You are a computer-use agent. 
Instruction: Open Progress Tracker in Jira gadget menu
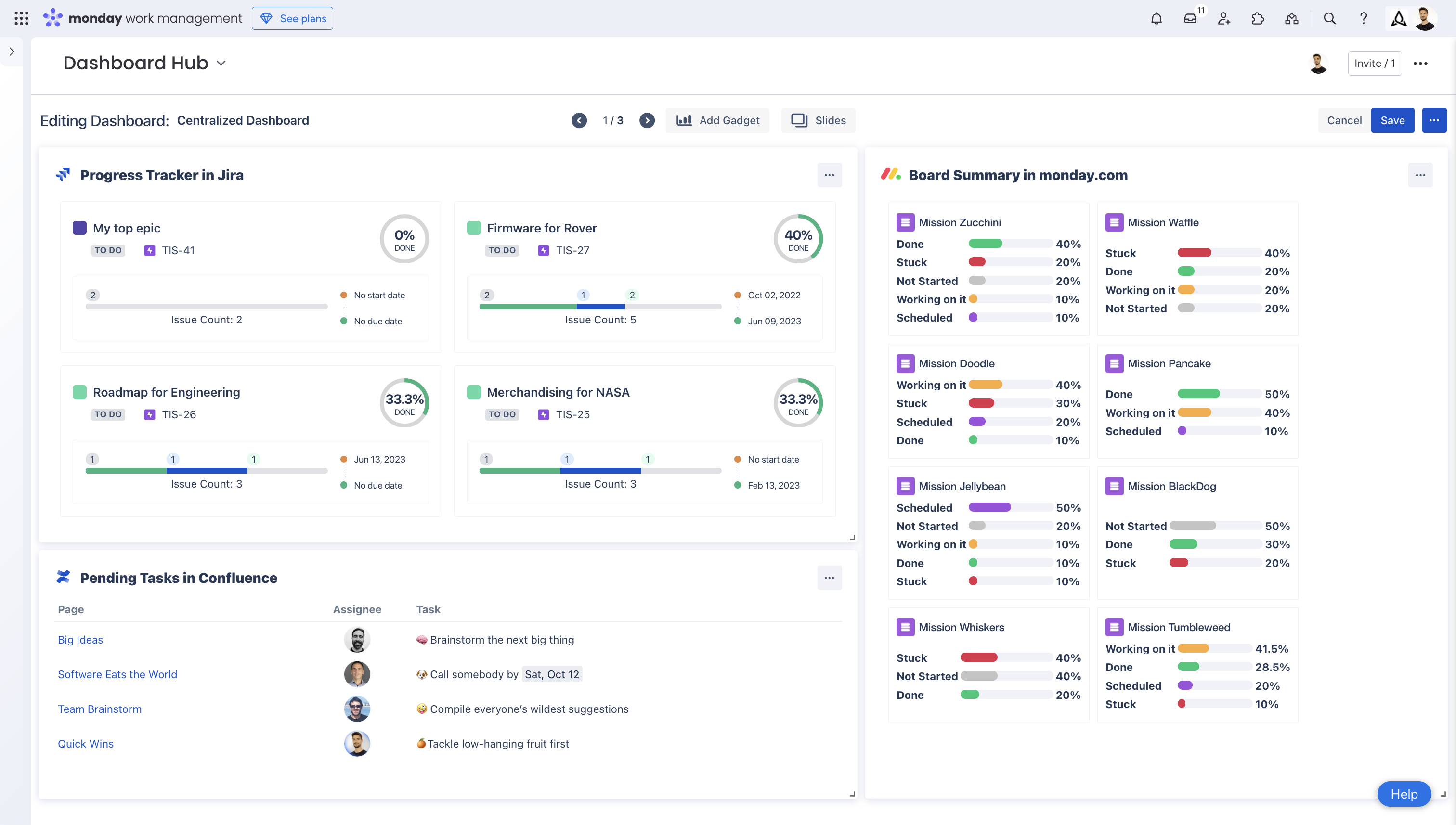pos(829,175)
